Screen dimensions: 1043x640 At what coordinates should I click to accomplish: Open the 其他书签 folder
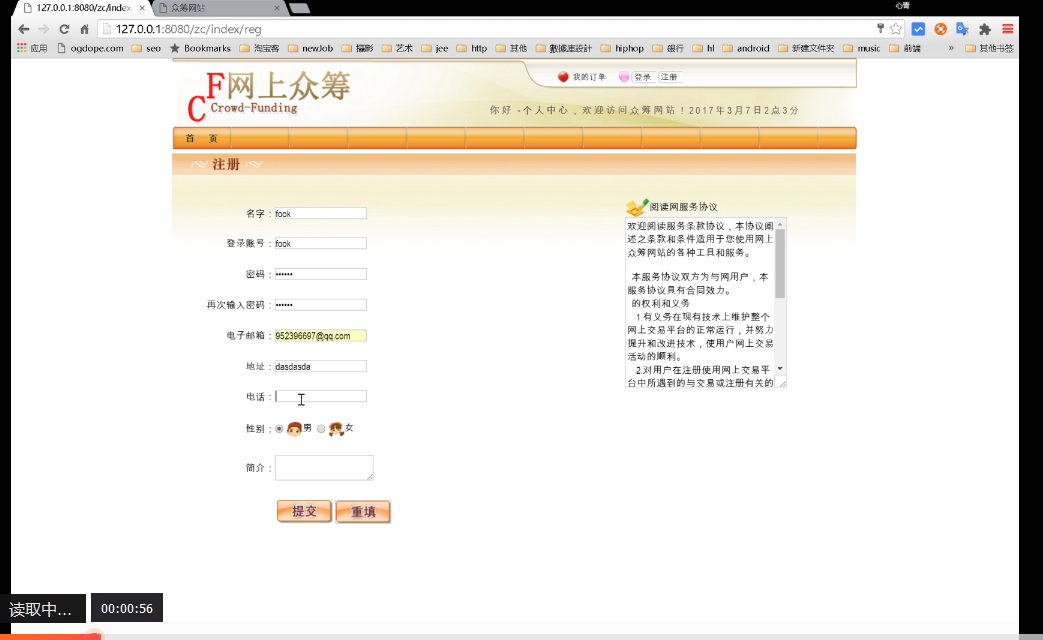pos(990,48)
